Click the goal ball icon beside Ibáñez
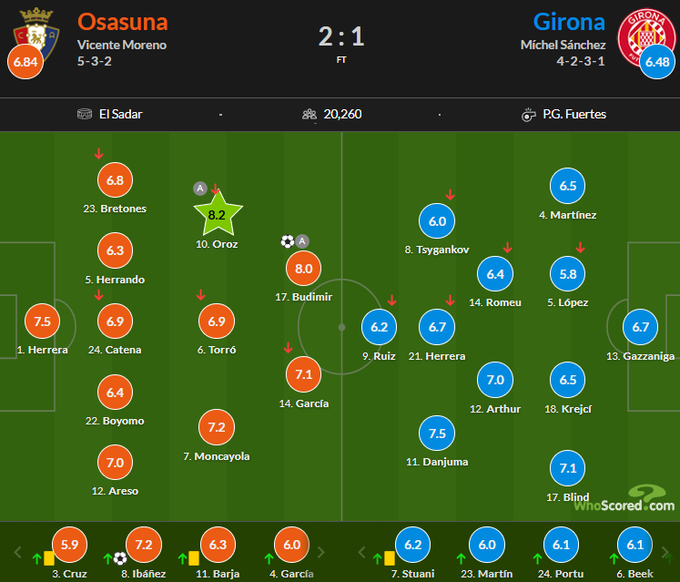Viewport: 680px width, 582px height. pyautogui.click(x=120, y=557)
